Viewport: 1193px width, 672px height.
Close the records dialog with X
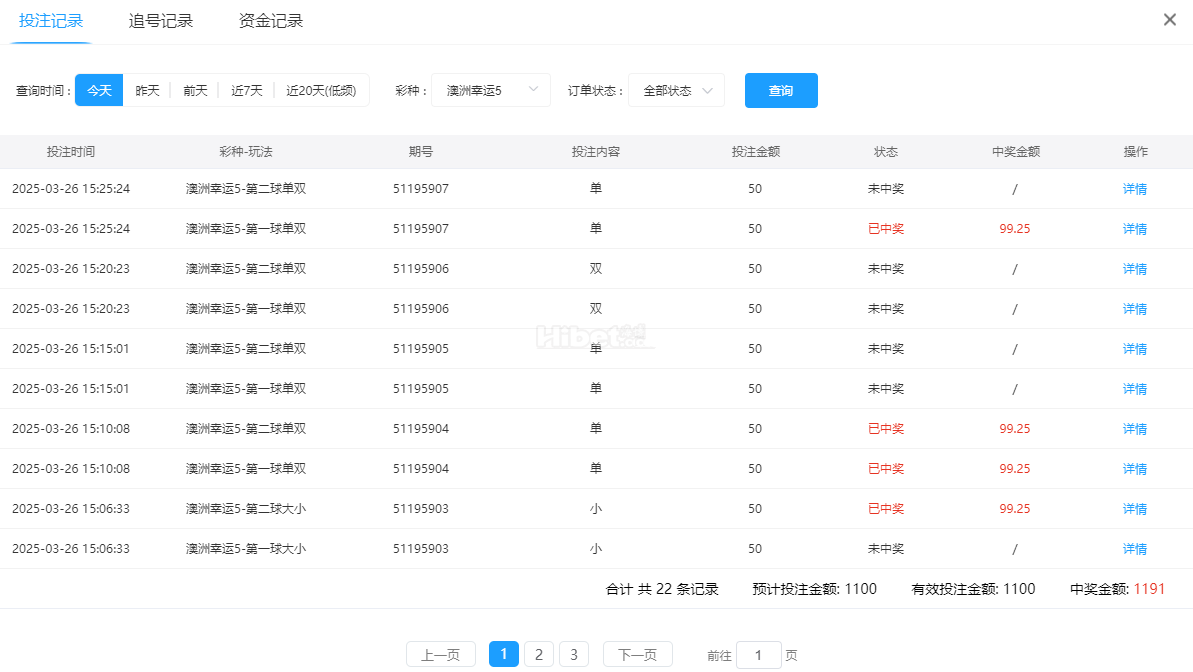(x=1169, y=20)
